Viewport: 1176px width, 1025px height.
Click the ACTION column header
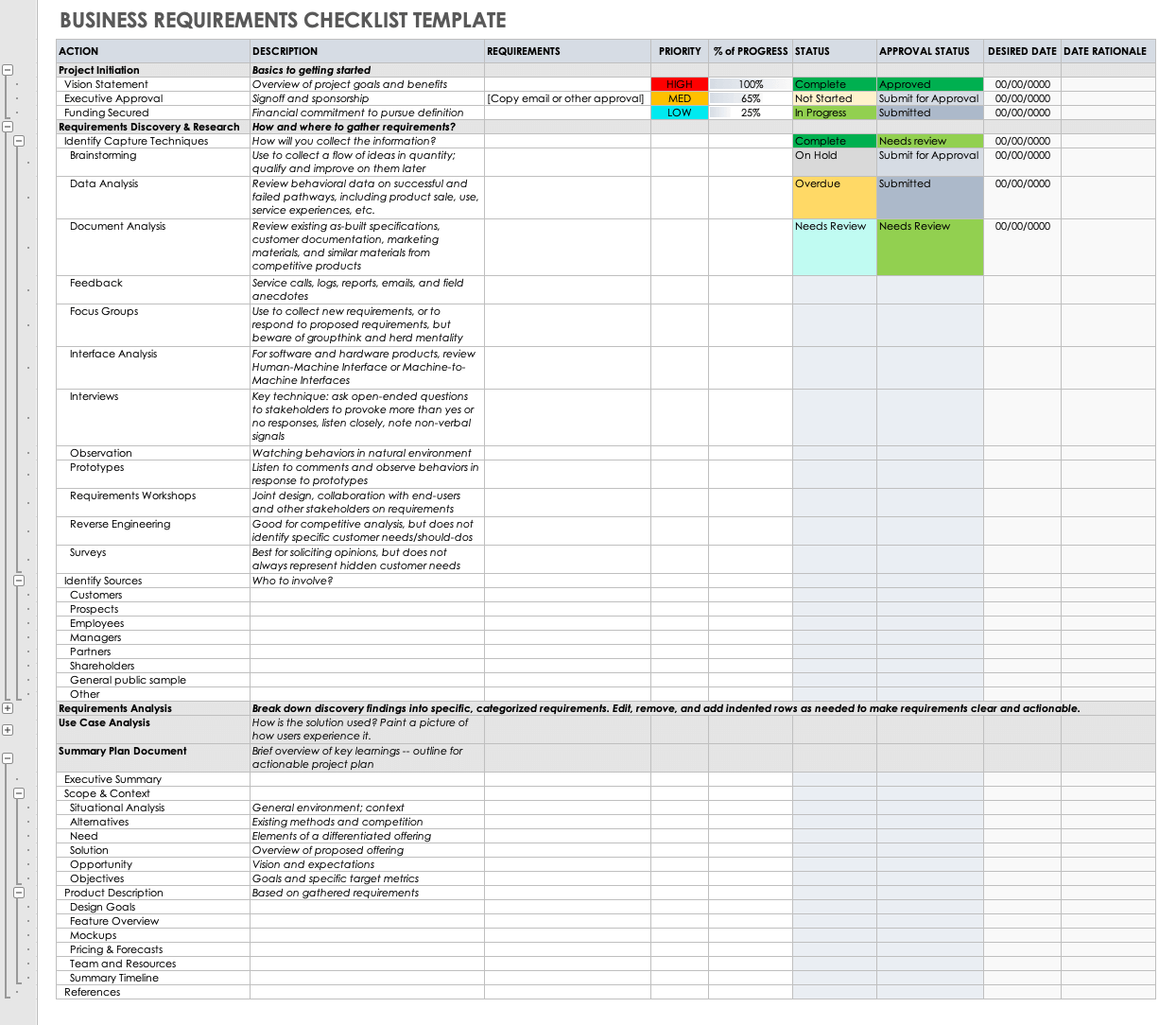[x=151, y=51]
